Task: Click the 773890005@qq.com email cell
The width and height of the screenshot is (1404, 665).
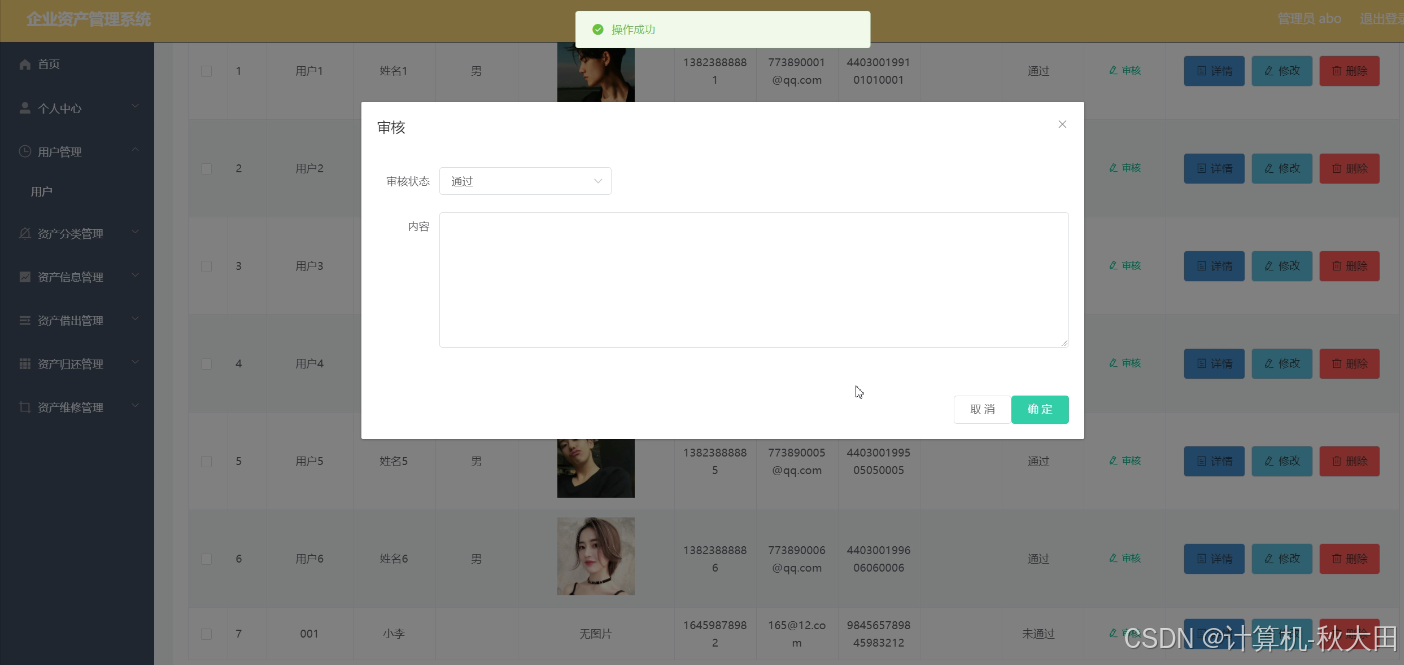Action: tap(797, 461)
